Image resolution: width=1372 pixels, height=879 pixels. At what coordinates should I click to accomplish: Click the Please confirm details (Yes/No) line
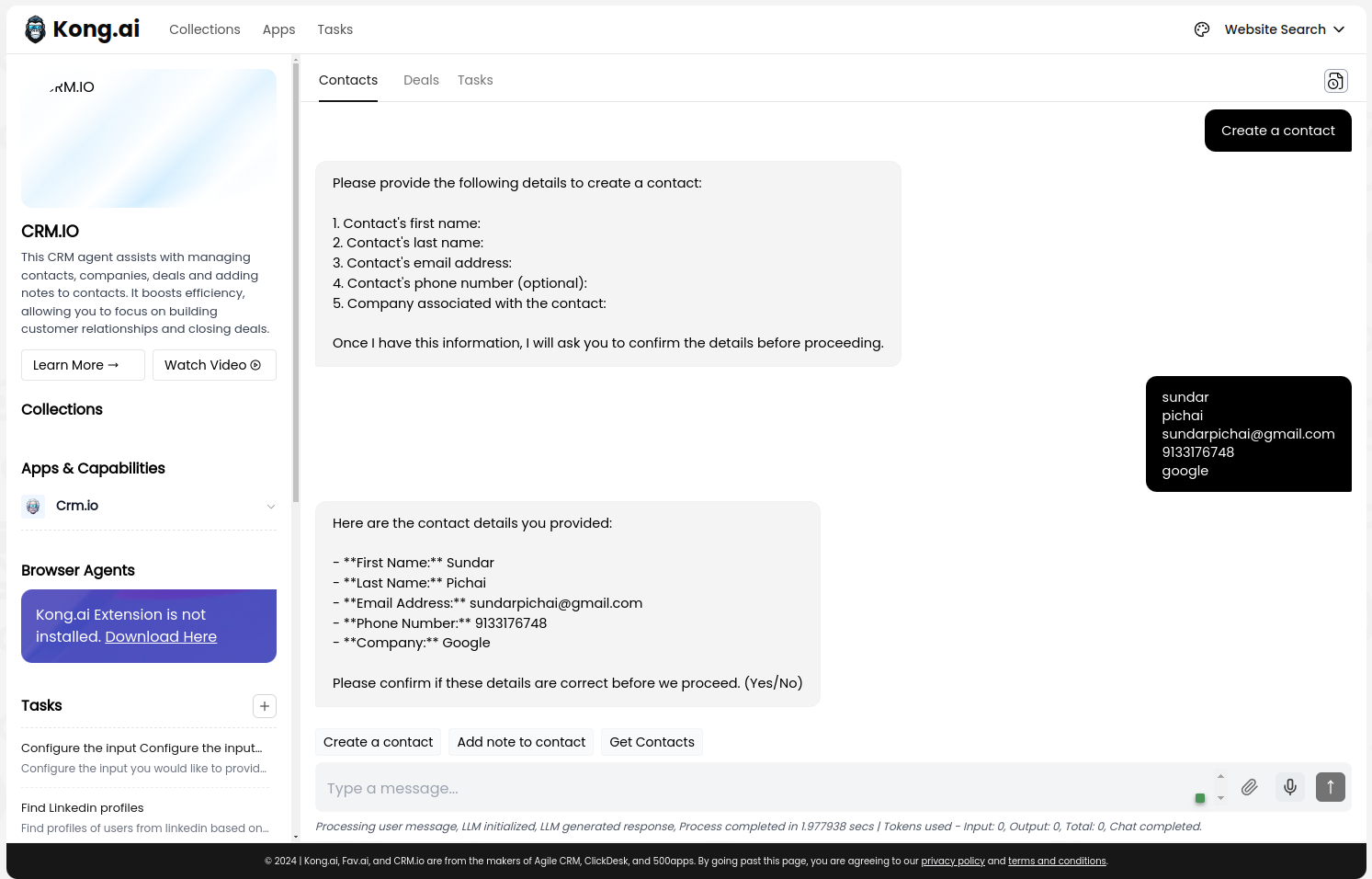coord(567,683)
